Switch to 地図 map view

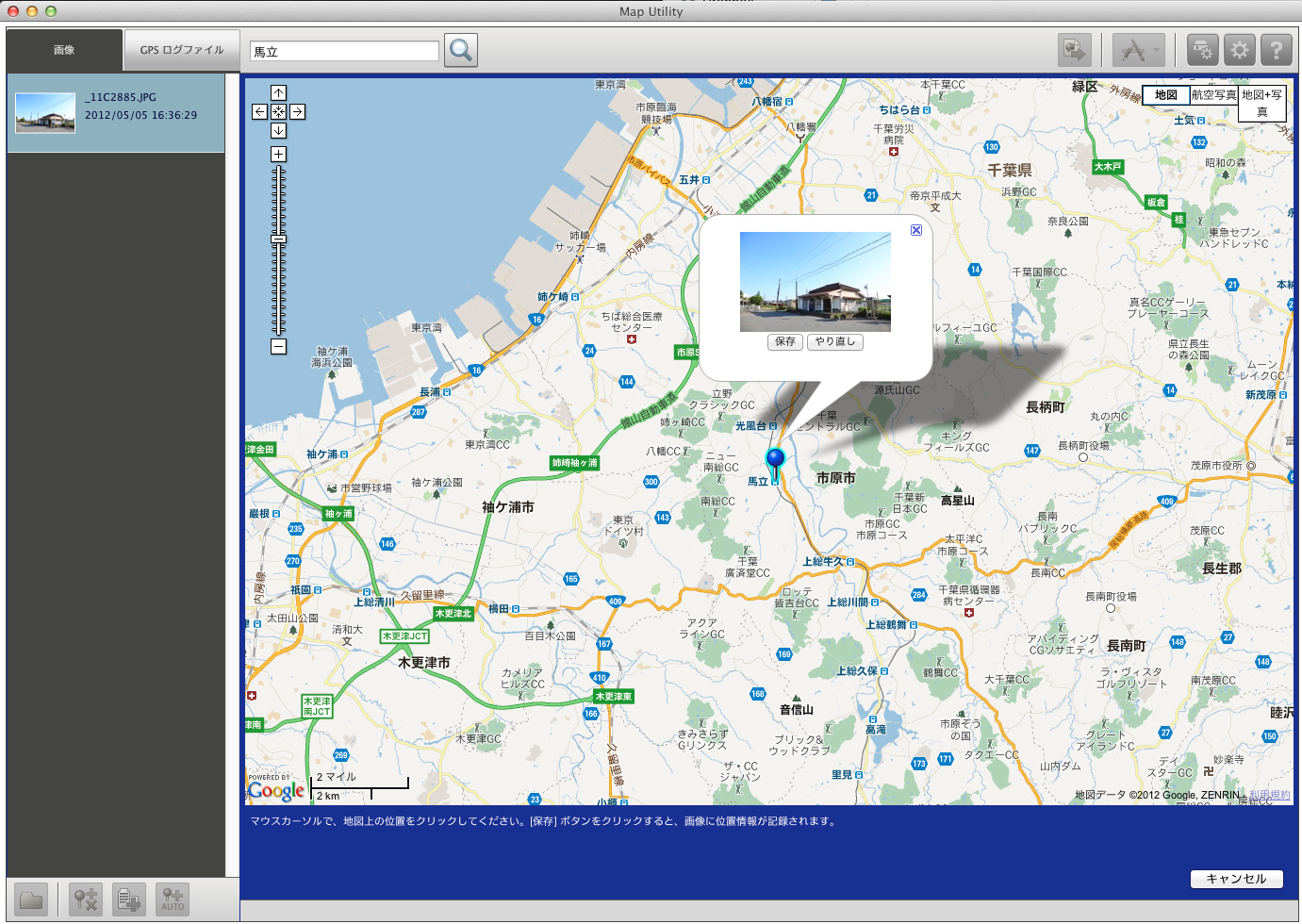point(1166,95)
